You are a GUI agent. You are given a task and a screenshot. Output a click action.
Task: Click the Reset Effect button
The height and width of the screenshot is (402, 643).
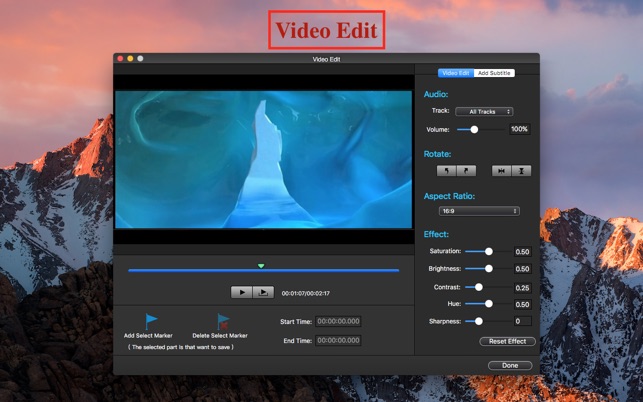[x=507, y=341]
